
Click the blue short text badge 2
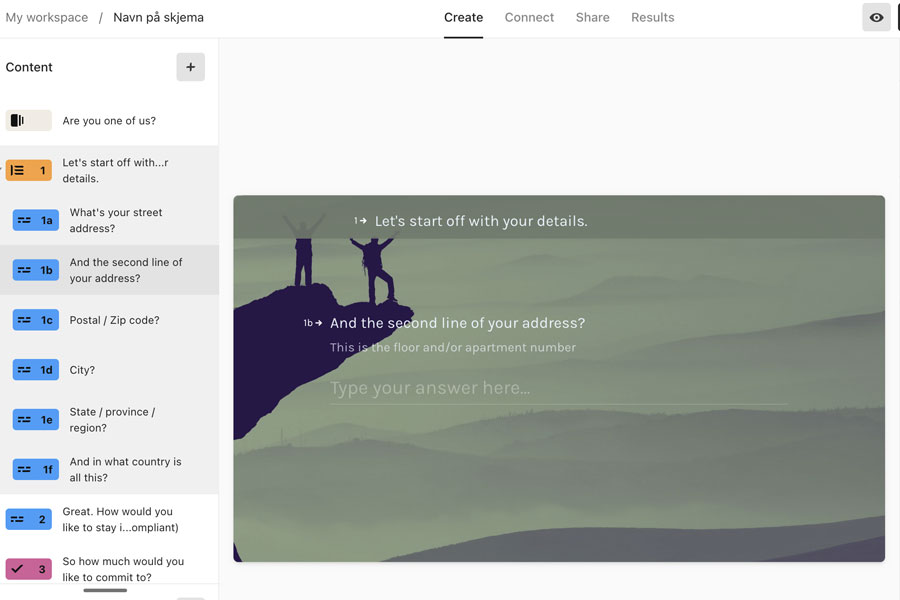pos(29,520)
